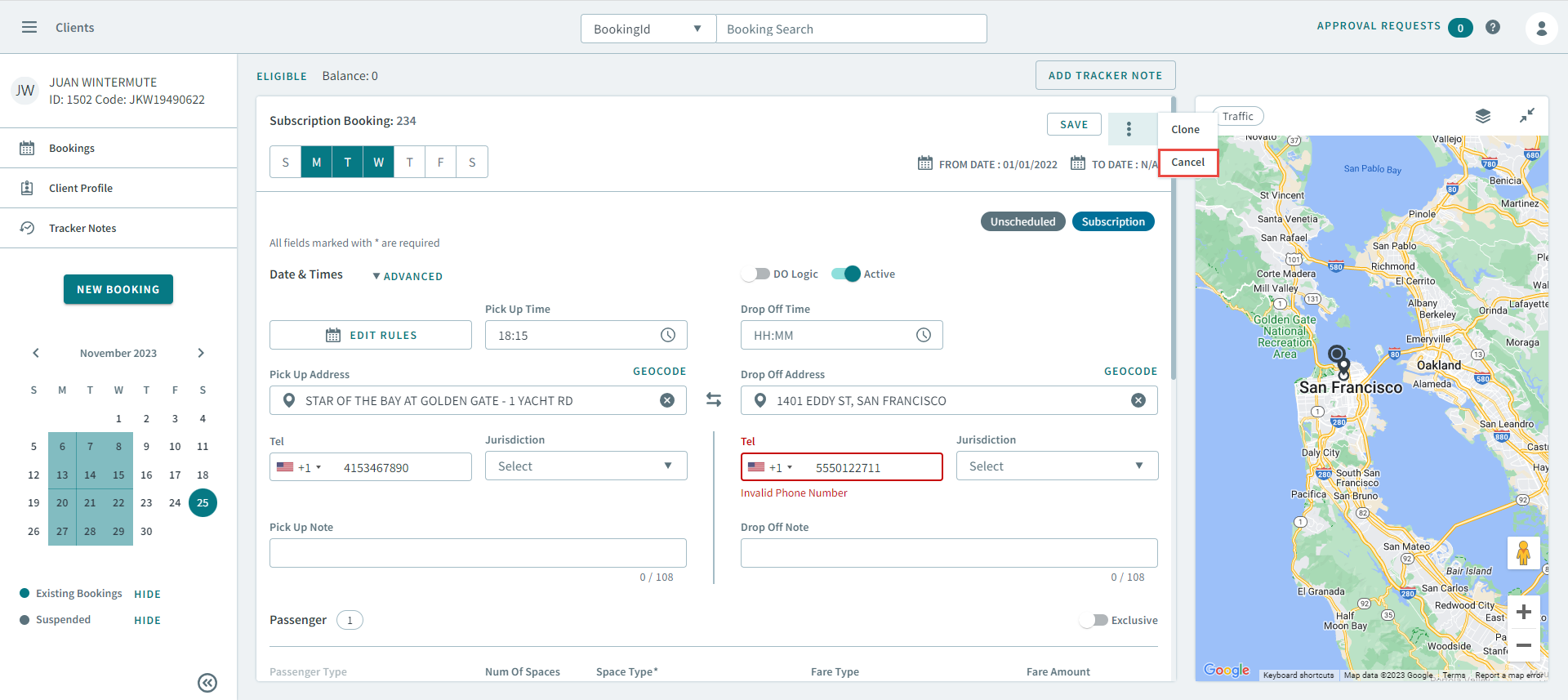Click the New Booking button
1568x700 pixels.
click(118, 289)
